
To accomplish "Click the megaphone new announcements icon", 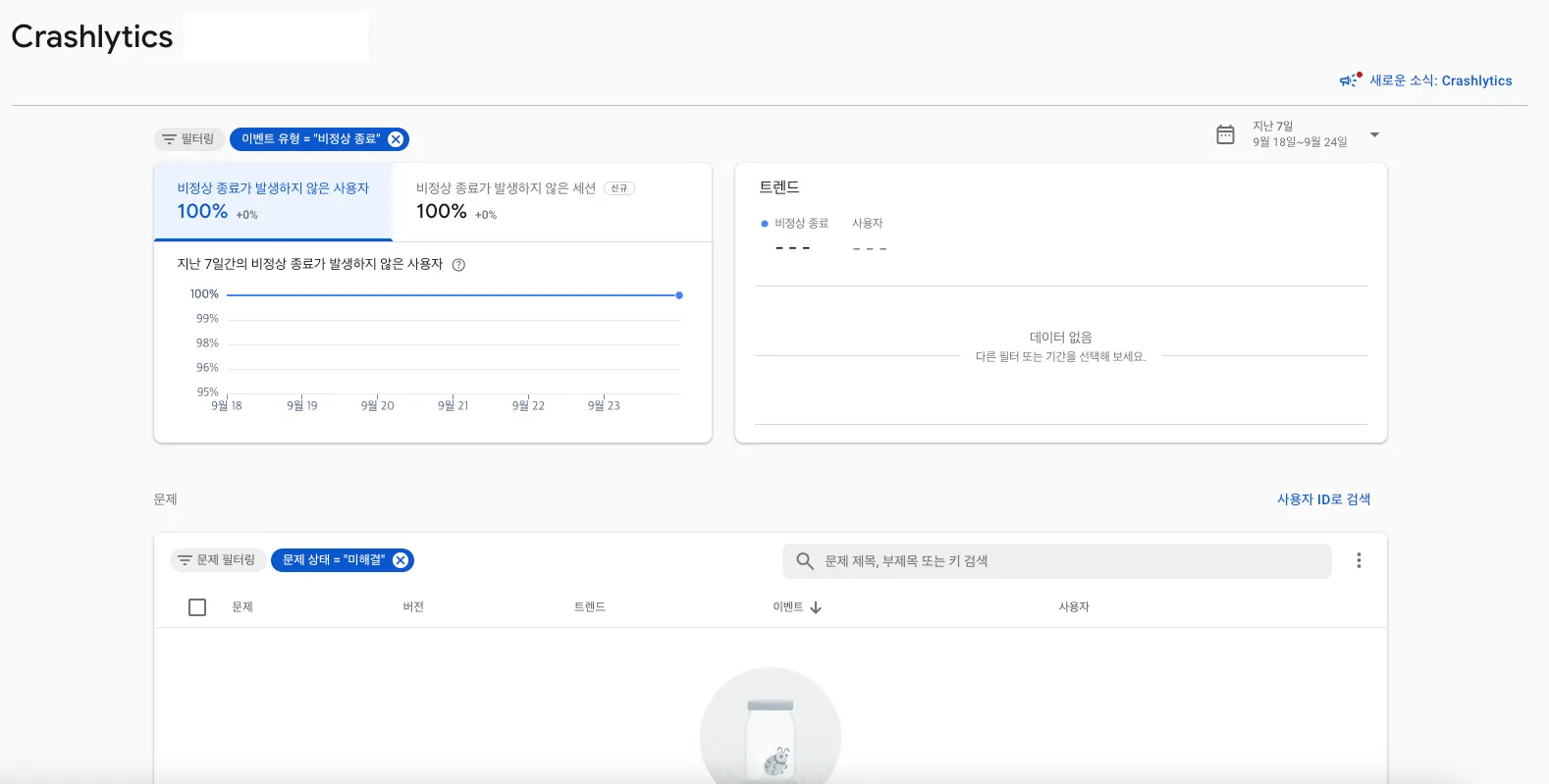I will 1351,80.
